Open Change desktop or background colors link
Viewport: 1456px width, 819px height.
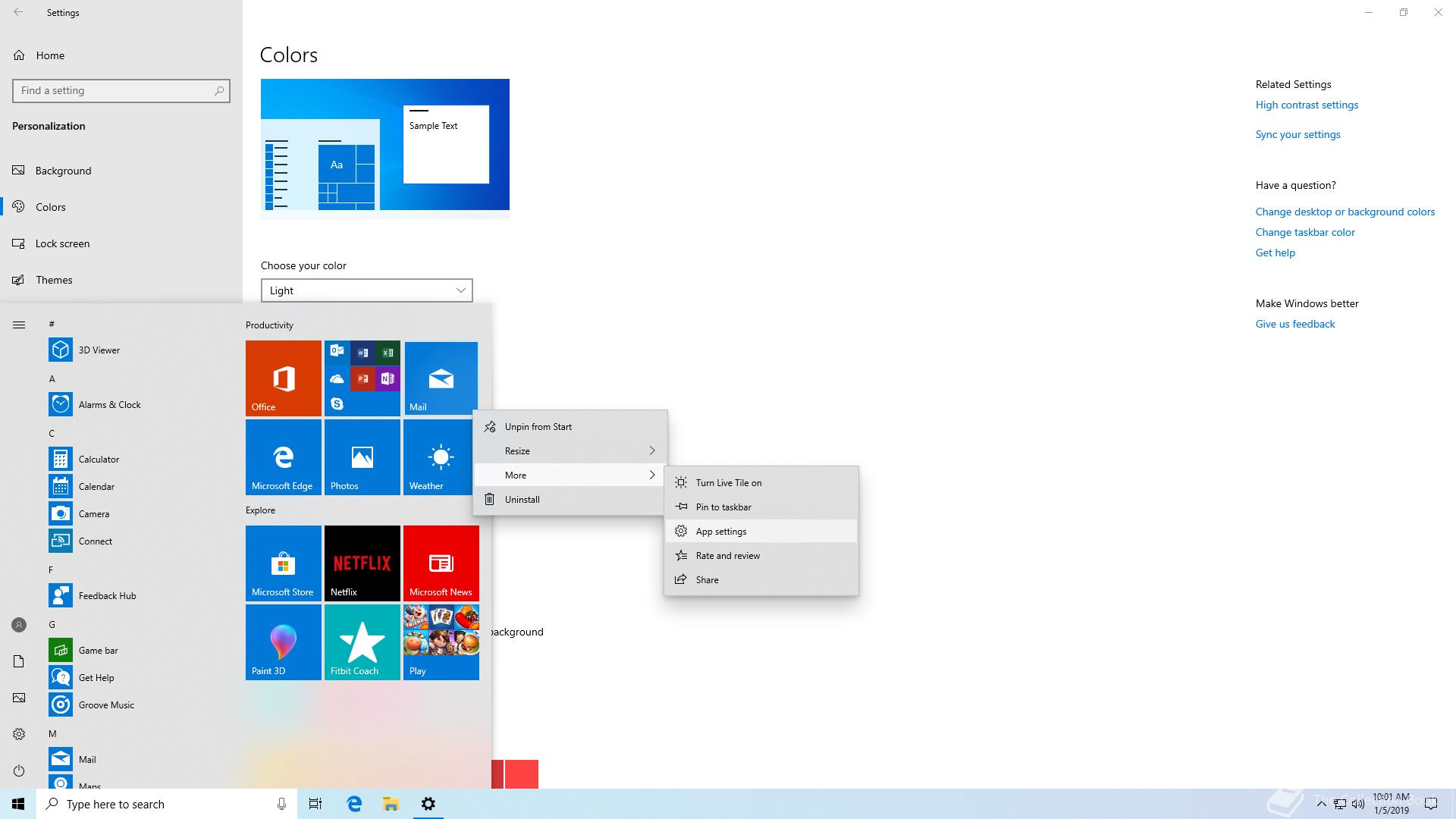(1345, 212)
